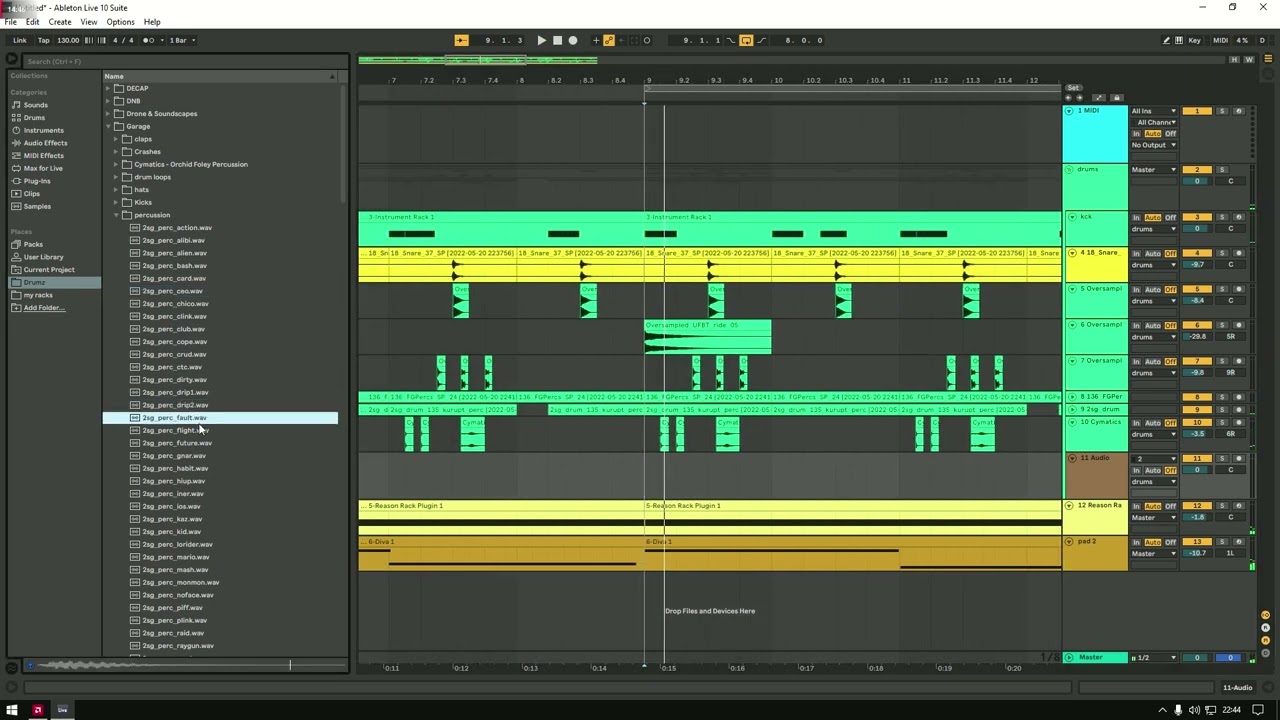This screenshot has height=720, width=1280.
Task: Open All Ins input dropdown
Action: coord(1153,111)
